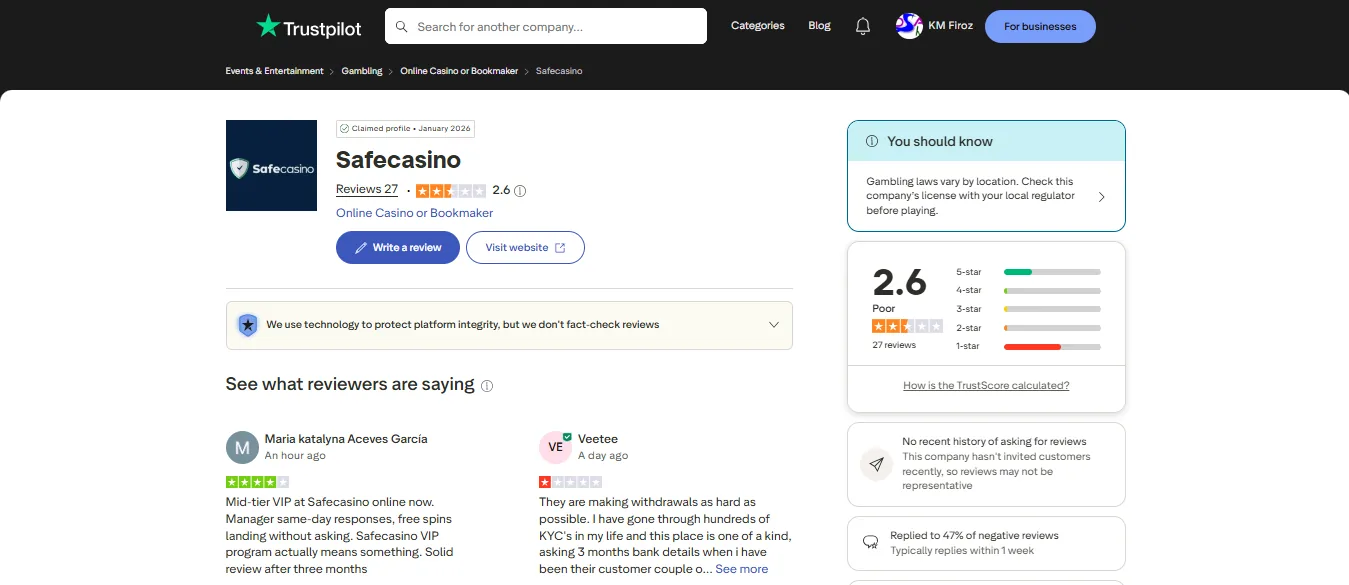Go to Gambling breadcrumb
Image resolution: width=1349 pixels, height=585 pixels.
click(362, 71)
